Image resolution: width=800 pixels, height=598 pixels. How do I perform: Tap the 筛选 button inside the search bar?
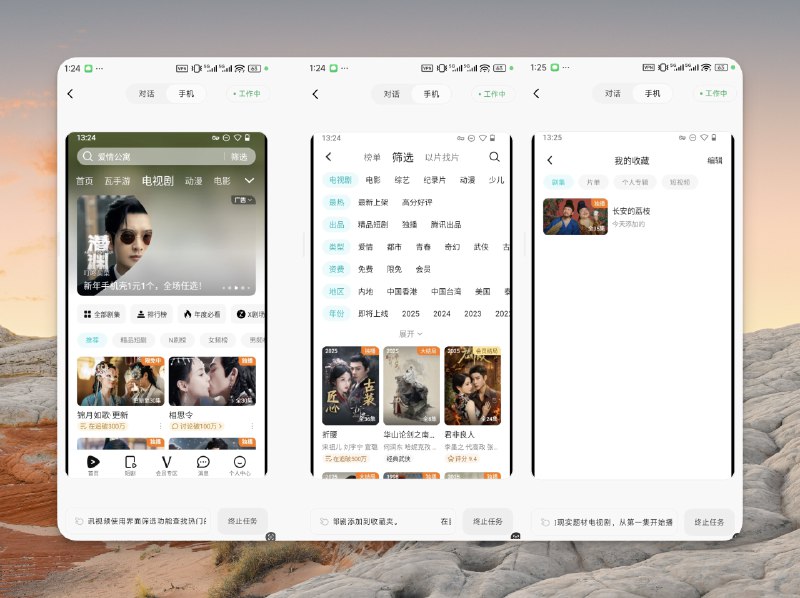(239, 157)
